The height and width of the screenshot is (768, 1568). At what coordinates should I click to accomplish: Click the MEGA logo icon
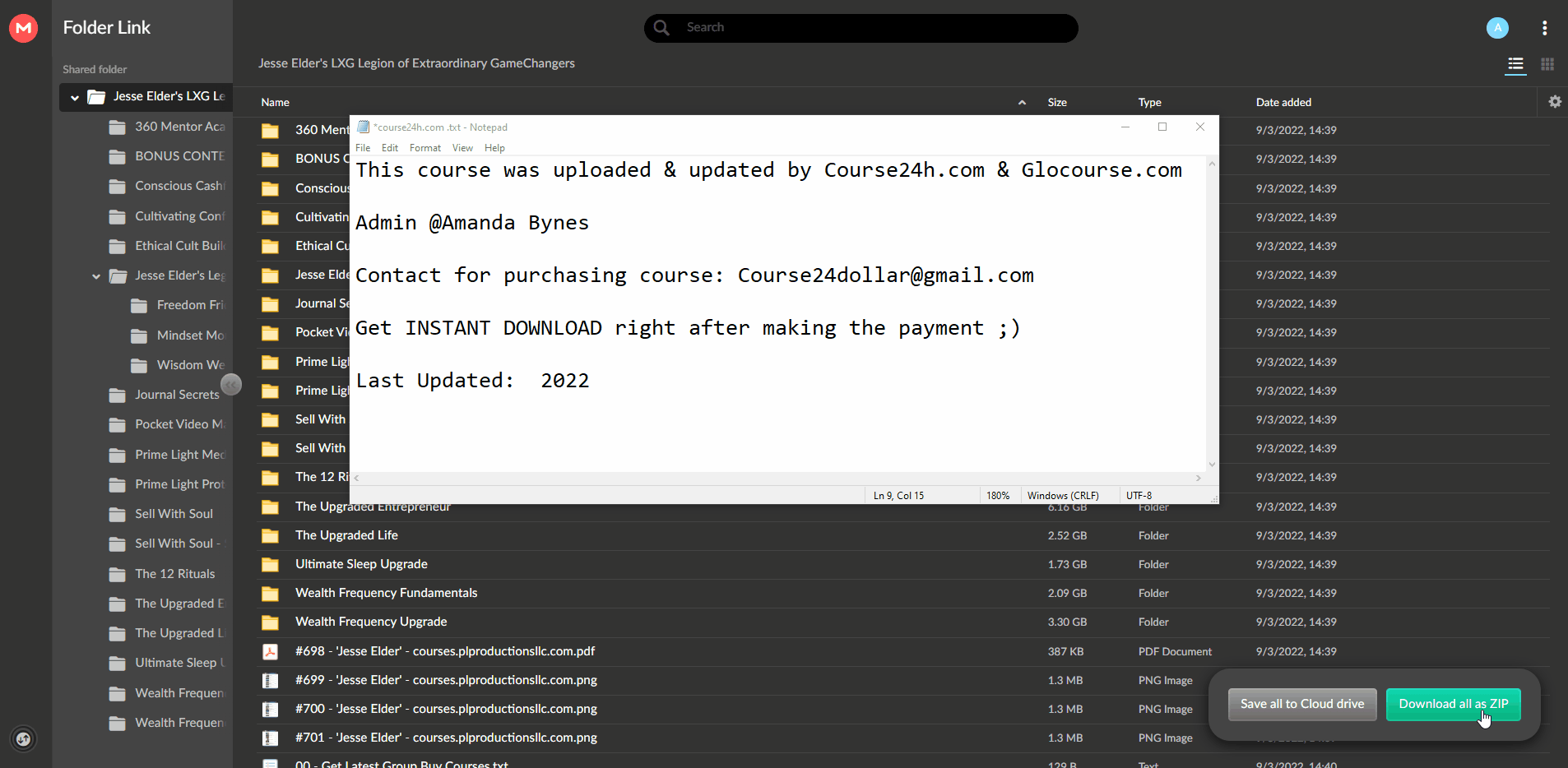(x=23, y=28)
